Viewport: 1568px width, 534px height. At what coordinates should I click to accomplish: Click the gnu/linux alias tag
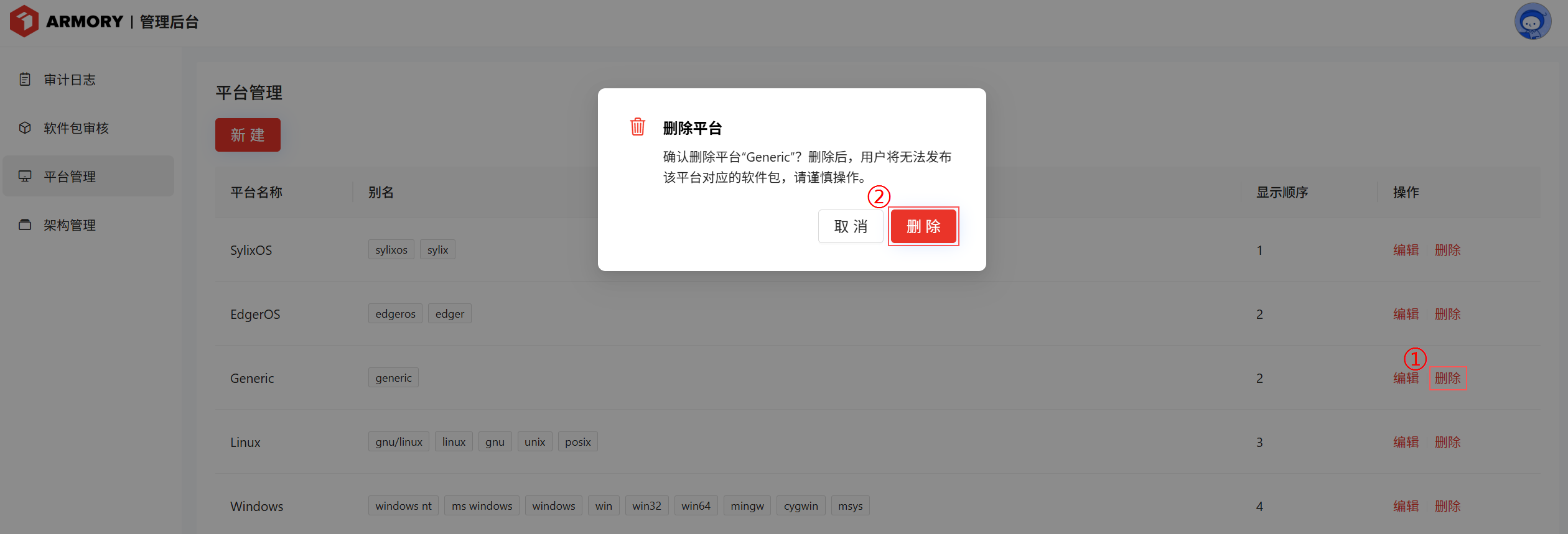(x=398, y=442)
